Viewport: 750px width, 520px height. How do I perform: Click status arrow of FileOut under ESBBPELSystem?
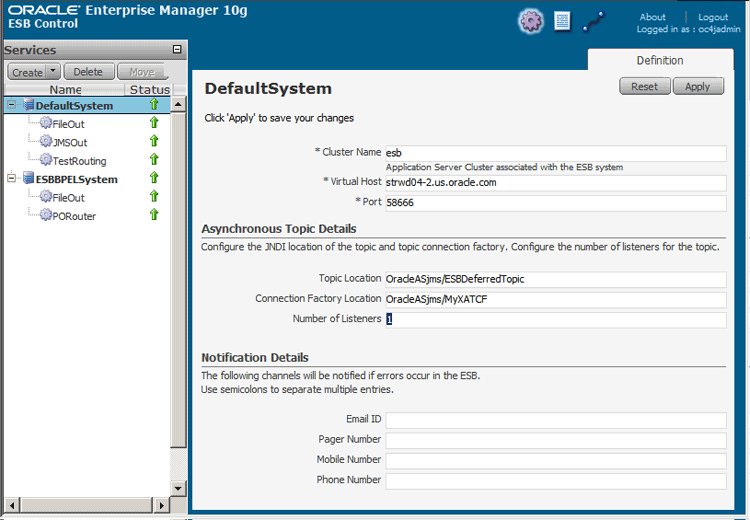(154, 196)
